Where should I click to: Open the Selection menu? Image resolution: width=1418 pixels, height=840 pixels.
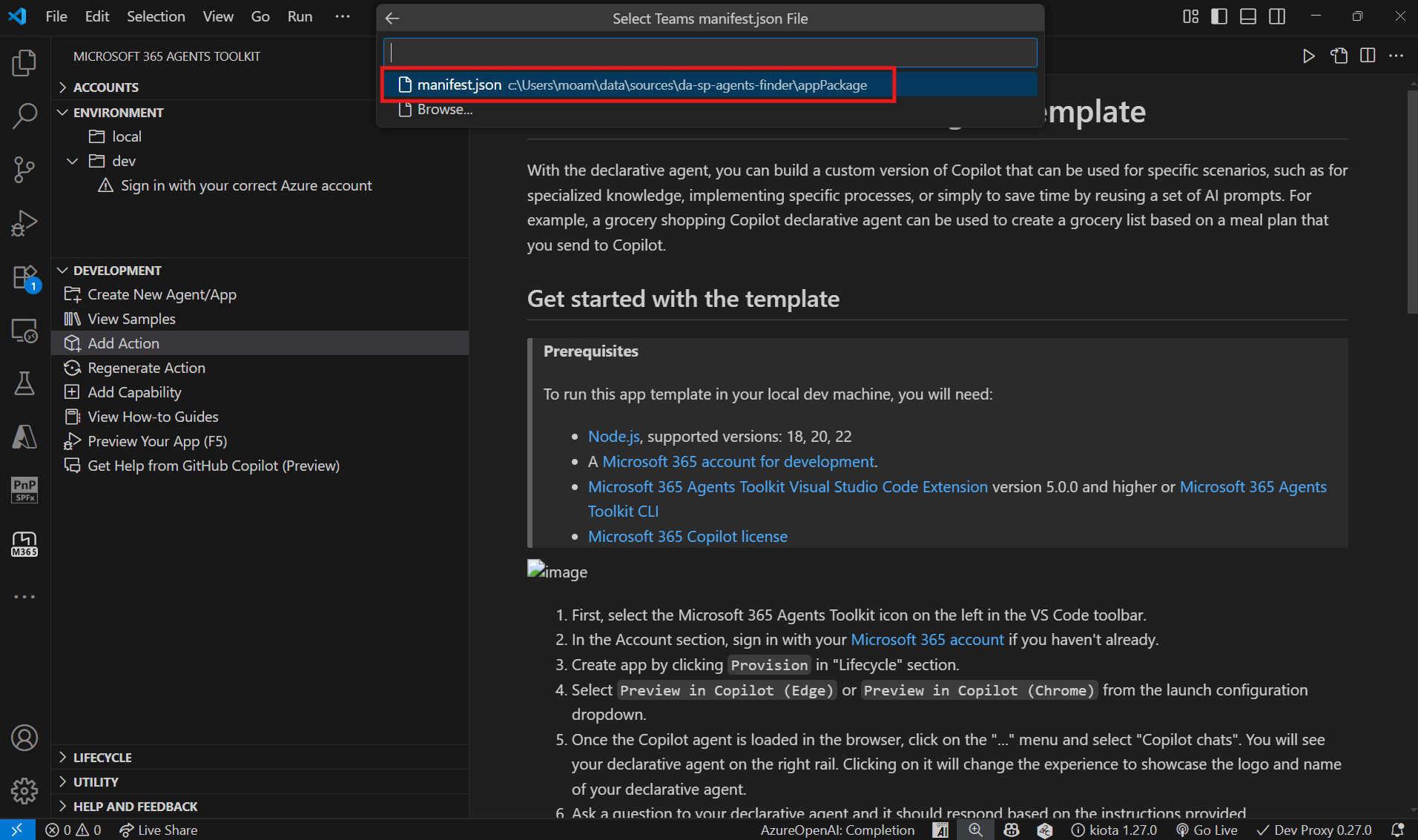tap(156, 16)
